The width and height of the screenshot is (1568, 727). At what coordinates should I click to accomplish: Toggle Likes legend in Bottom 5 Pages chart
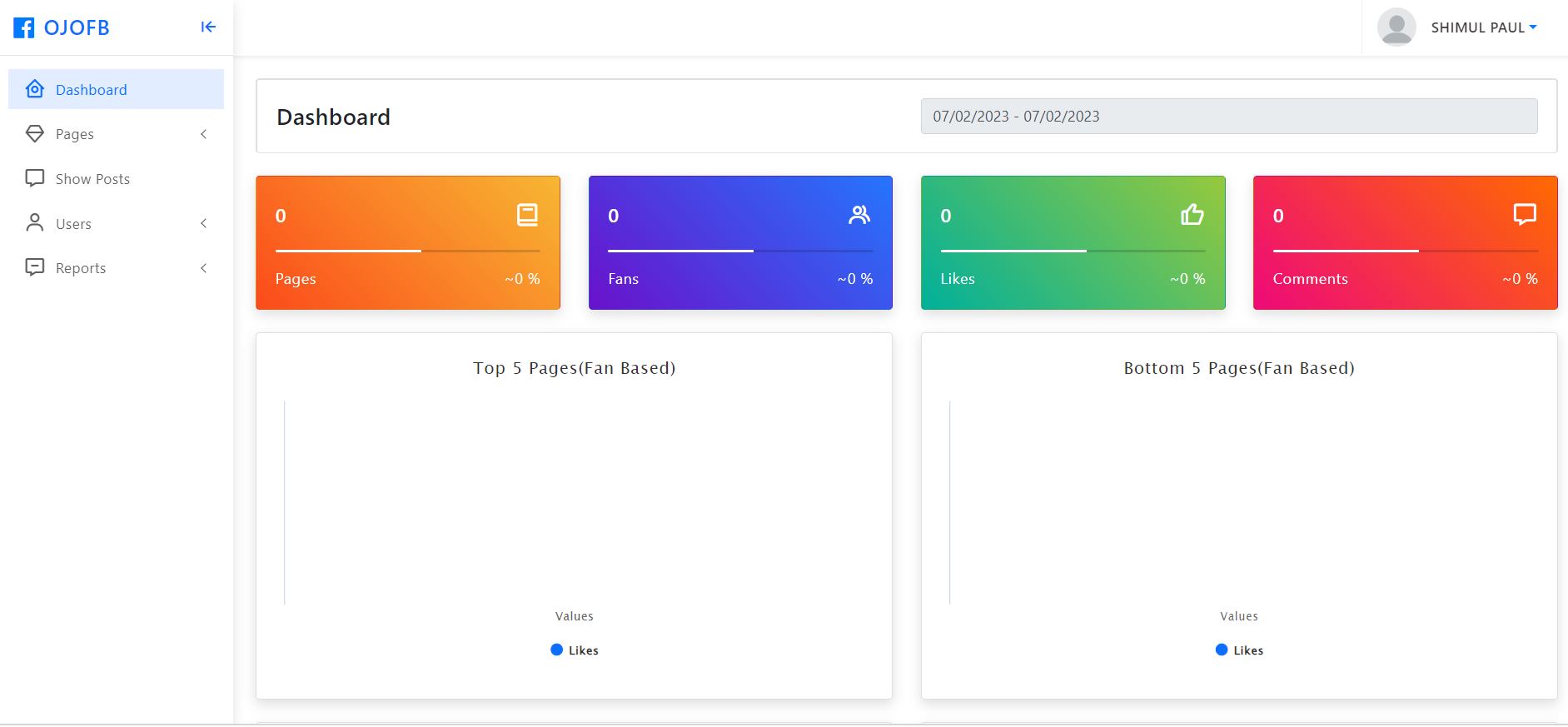1239,650
